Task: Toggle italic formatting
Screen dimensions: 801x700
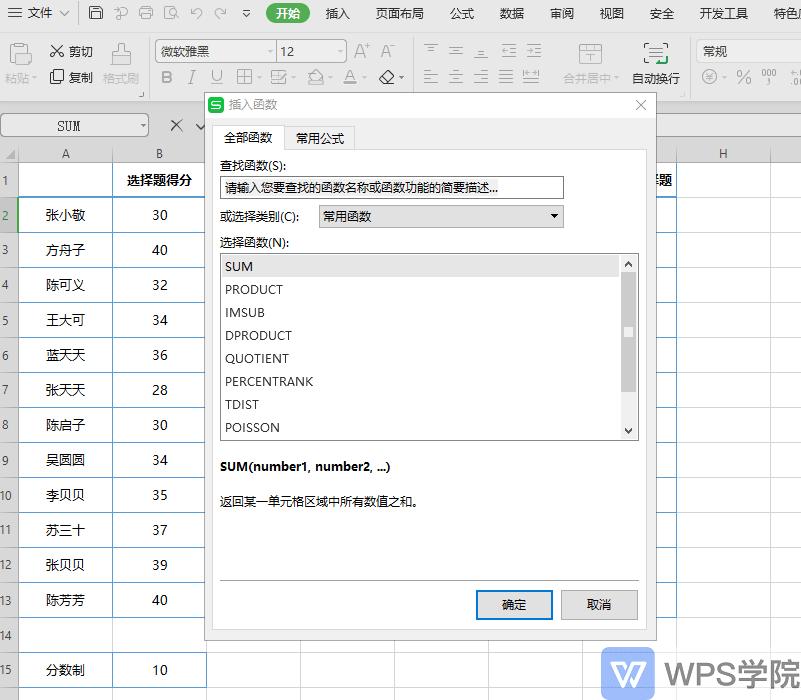Action: (191, 76)
